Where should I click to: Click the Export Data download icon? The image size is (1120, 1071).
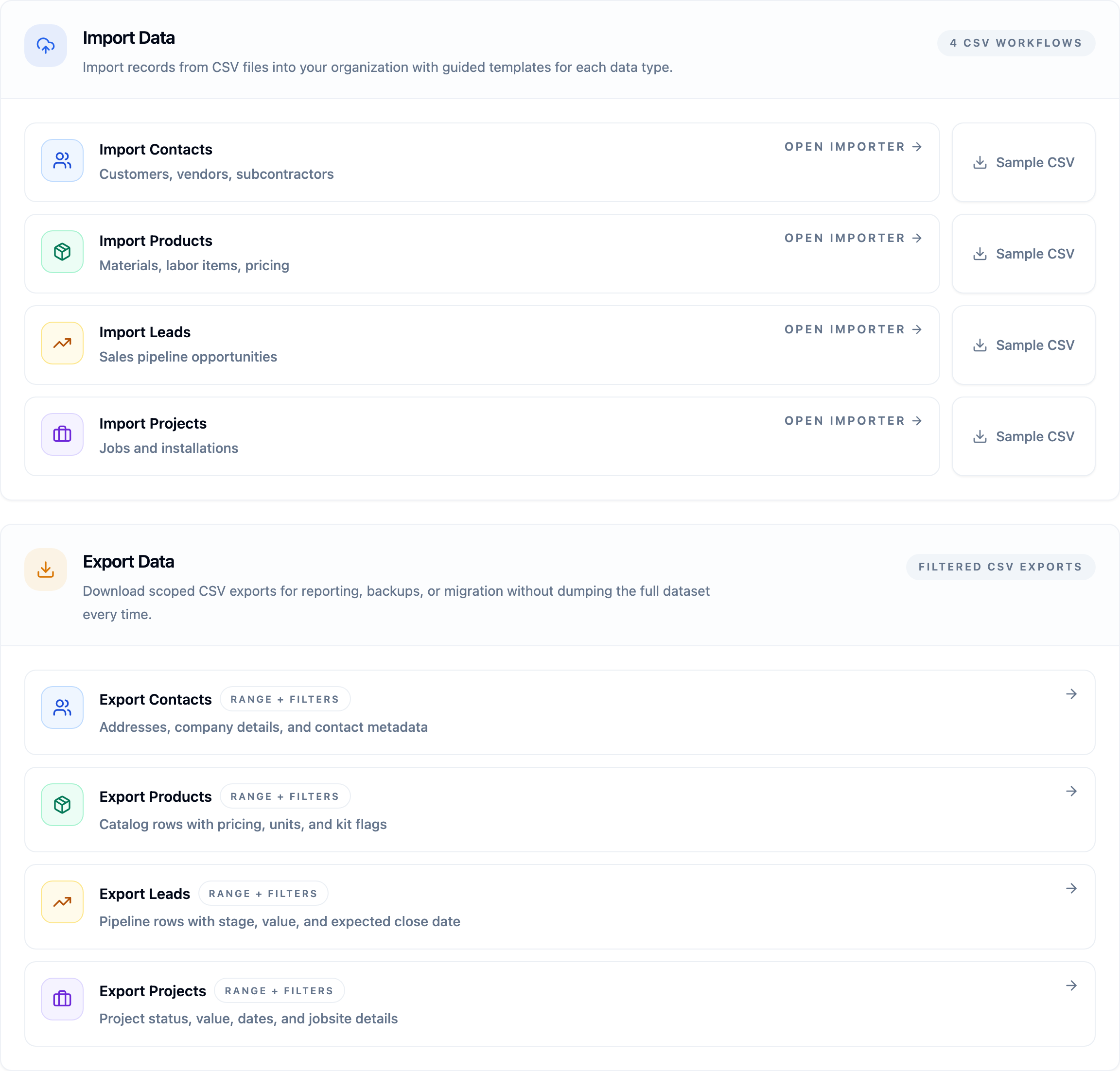tap(46, 569)
